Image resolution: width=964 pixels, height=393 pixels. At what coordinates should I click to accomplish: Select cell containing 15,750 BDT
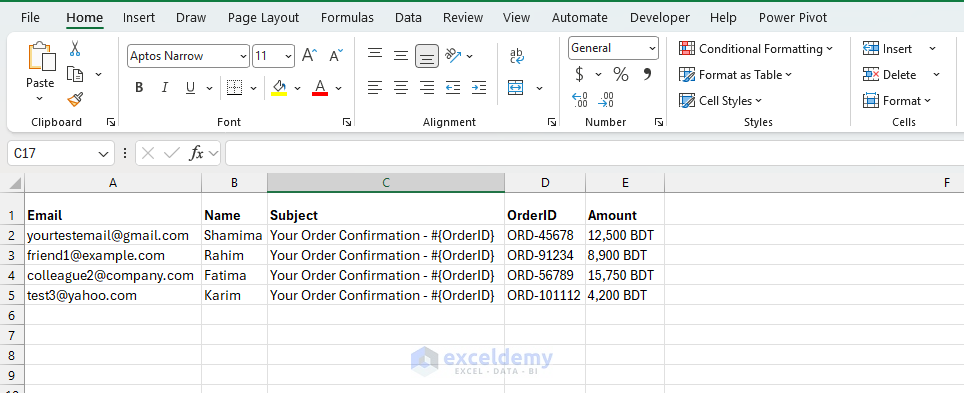(x=625, y=275)
